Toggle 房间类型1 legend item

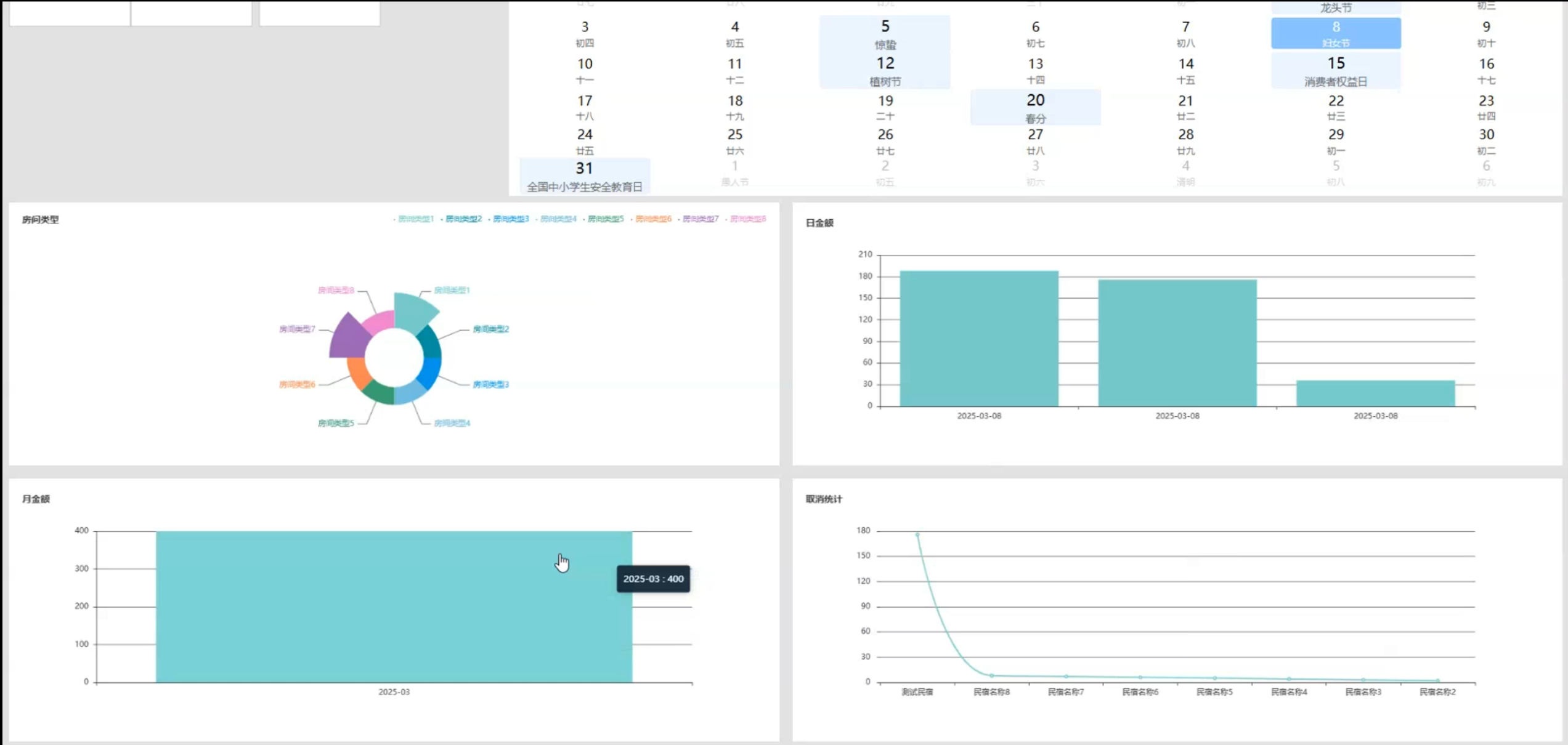[416, 219]
